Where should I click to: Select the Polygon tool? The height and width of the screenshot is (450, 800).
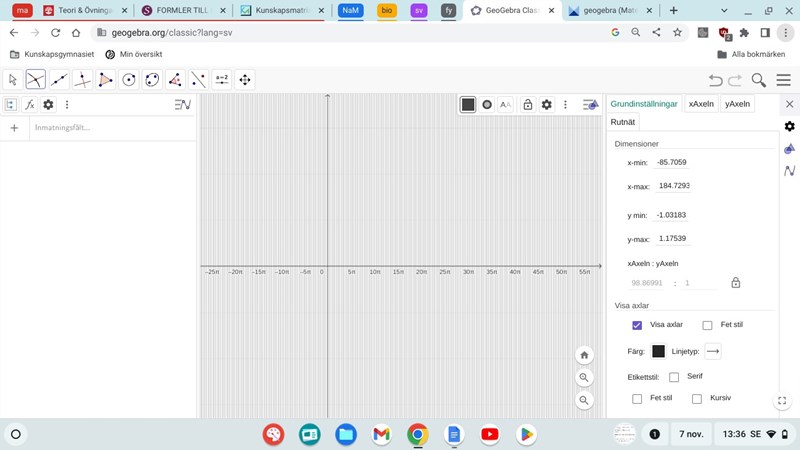point(106,80)
